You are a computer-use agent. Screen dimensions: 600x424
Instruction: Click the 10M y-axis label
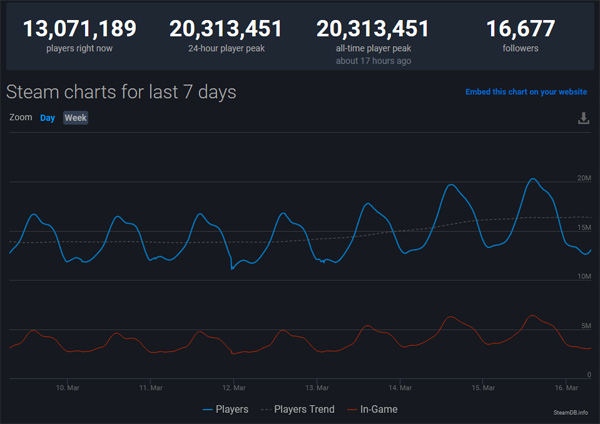pos(584,276)
